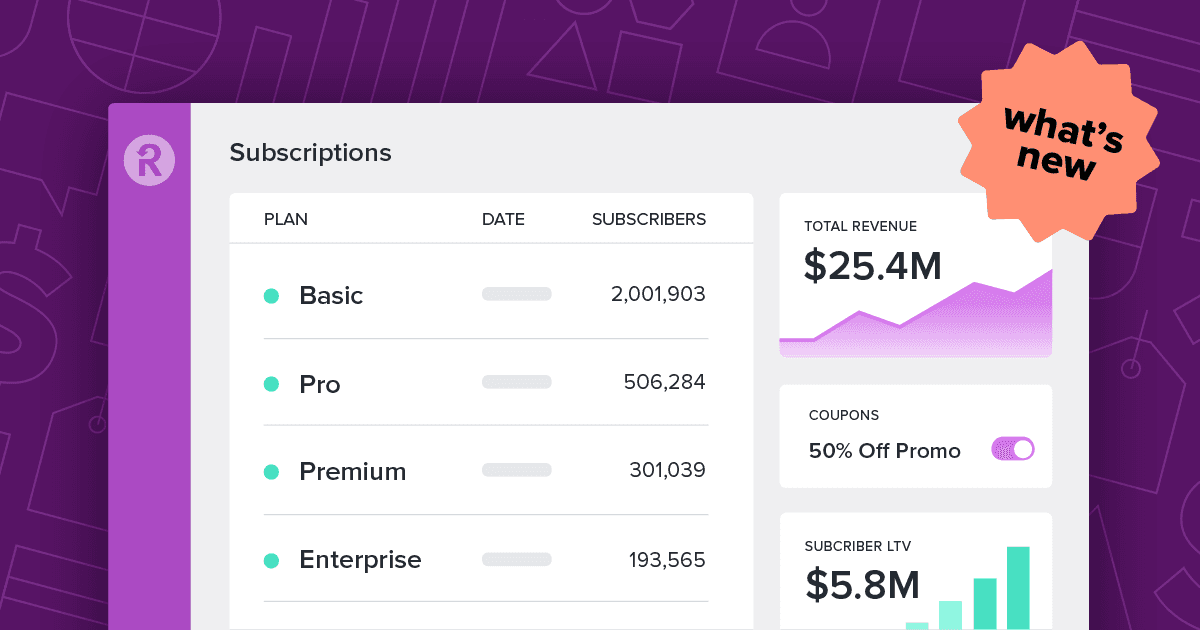The height and width of the screenshot is (630, 1200).
Task: Click the green dot beside Premium plan
Action: click(x=271, y=472)
